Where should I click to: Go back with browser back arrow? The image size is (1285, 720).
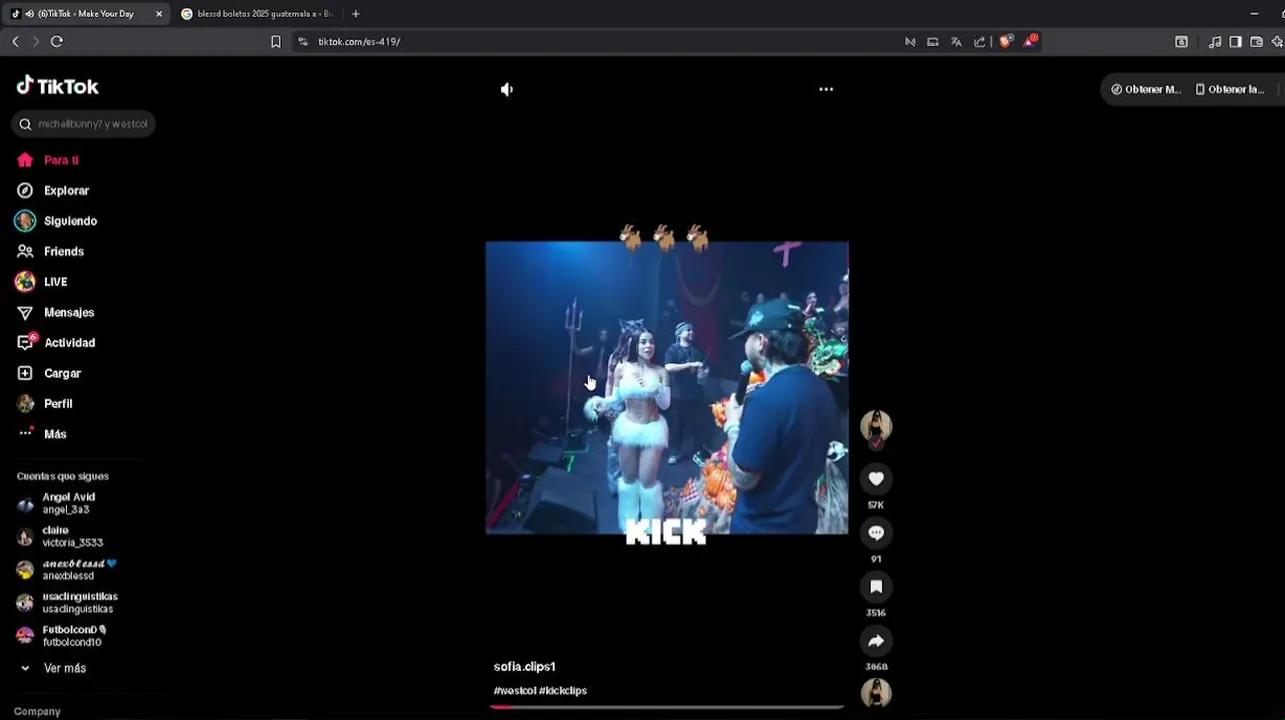tap(15, 41)
